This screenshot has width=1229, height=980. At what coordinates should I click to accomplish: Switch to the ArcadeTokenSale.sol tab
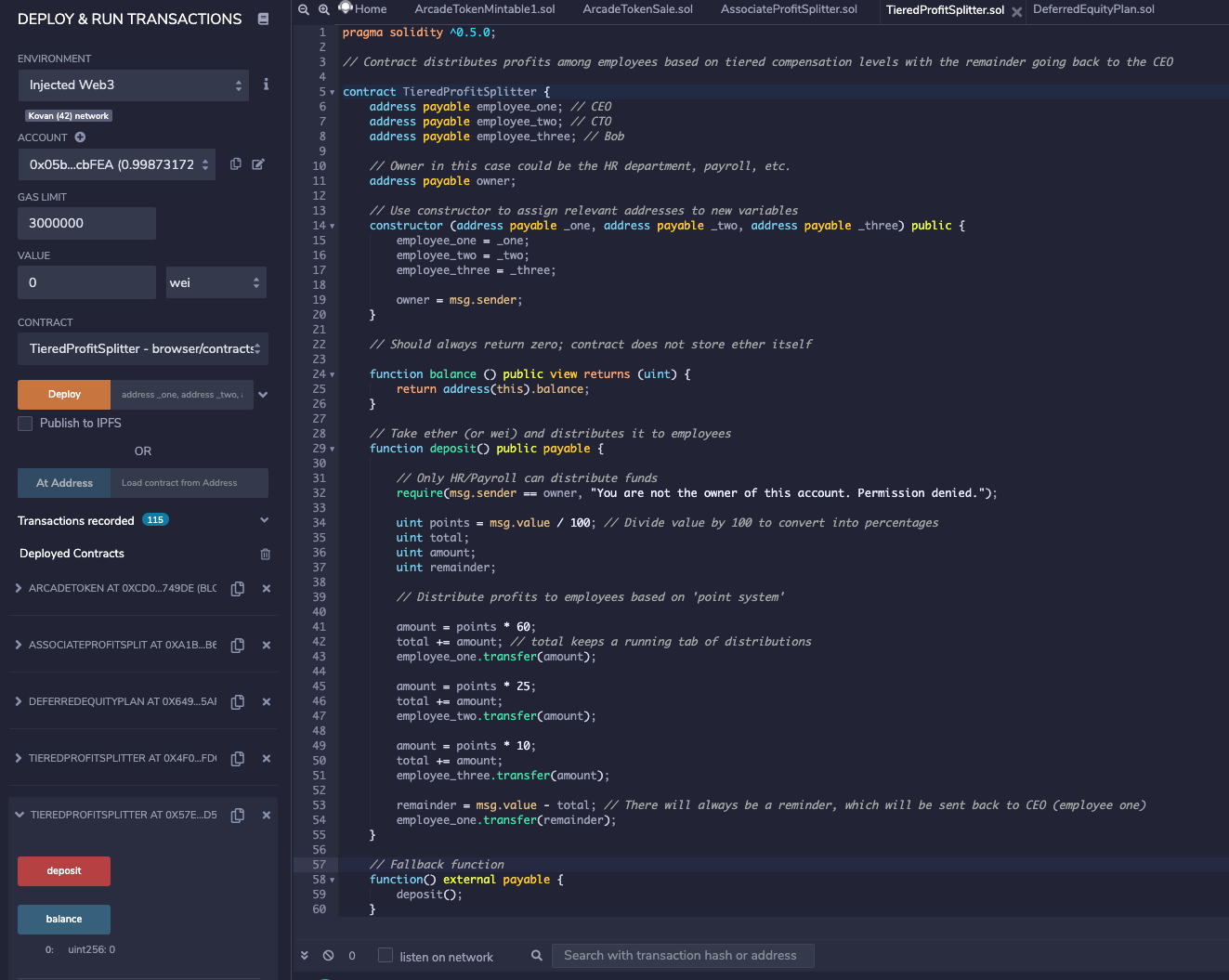coord(636,11)
